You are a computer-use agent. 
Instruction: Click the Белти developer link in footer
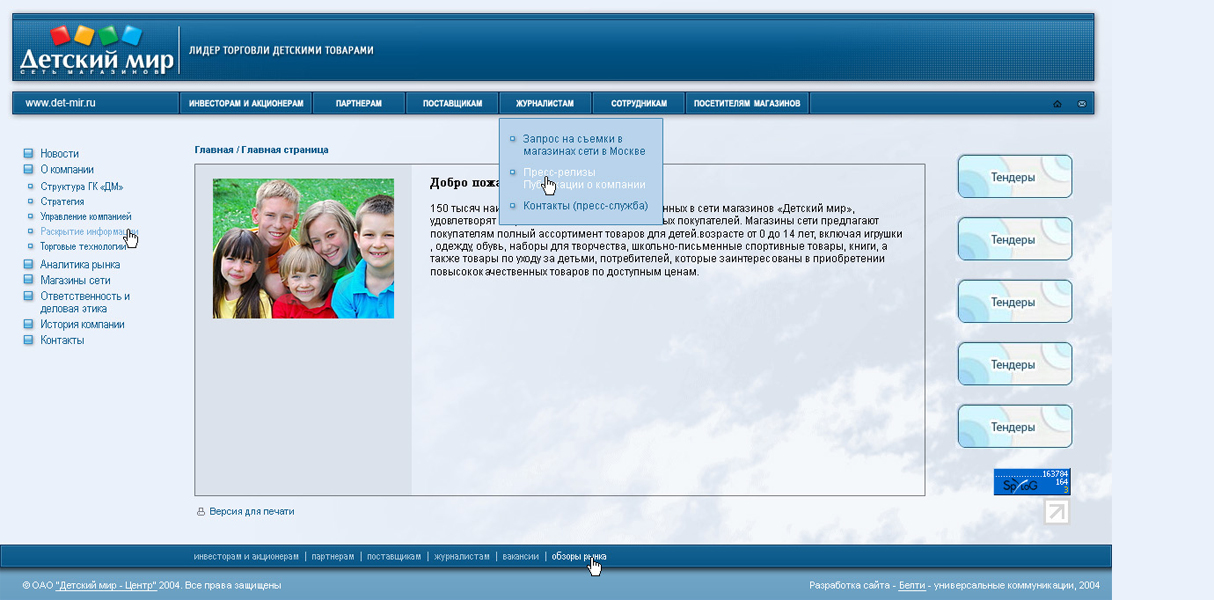912,586
